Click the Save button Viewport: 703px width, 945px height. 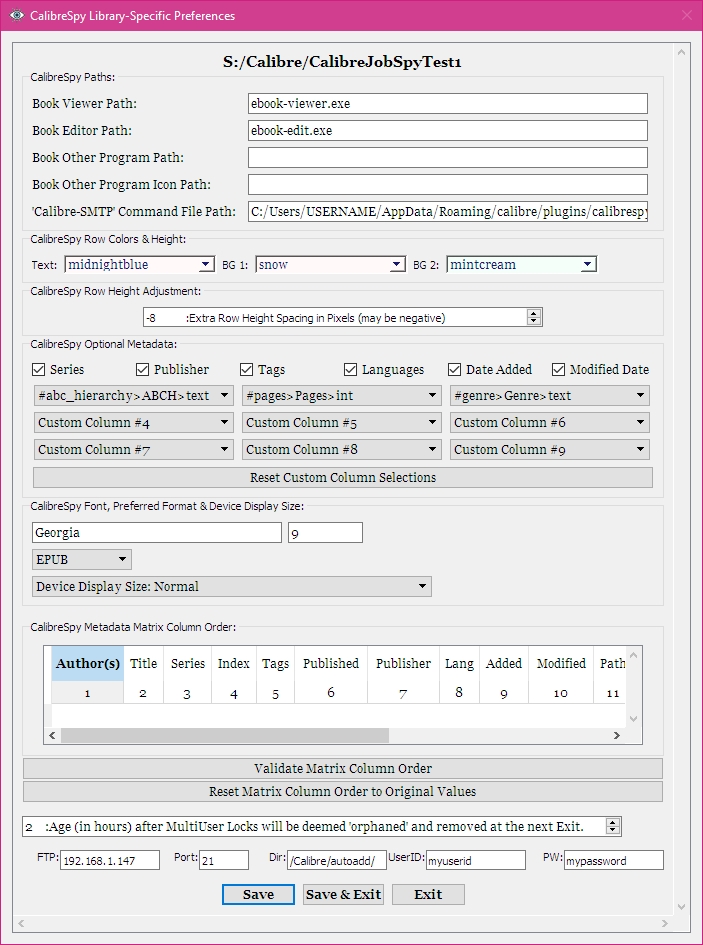(258, 894)
